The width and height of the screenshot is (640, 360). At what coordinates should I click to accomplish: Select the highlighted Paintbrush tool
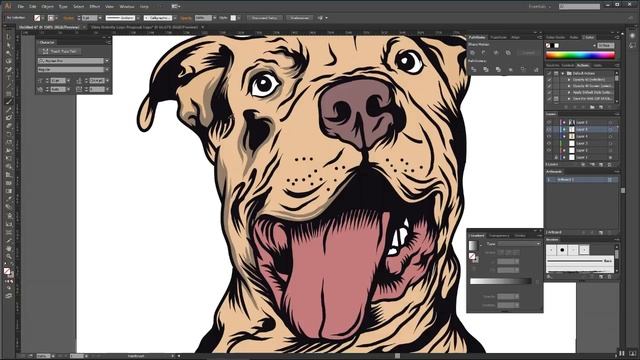(x=8, y=102)
